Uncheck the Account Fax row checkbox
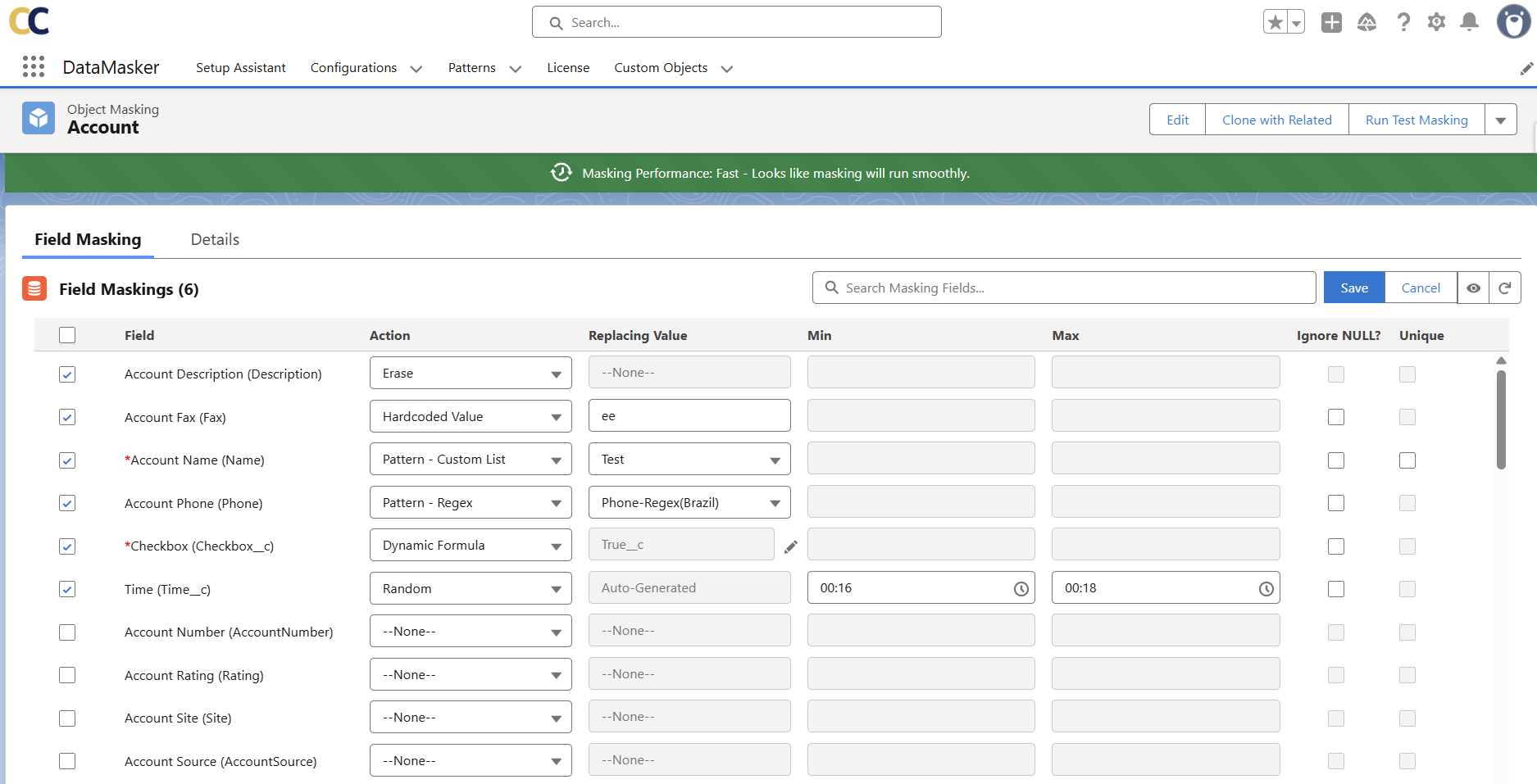This screenshot has height=784, width=1537. coord(66,417)
